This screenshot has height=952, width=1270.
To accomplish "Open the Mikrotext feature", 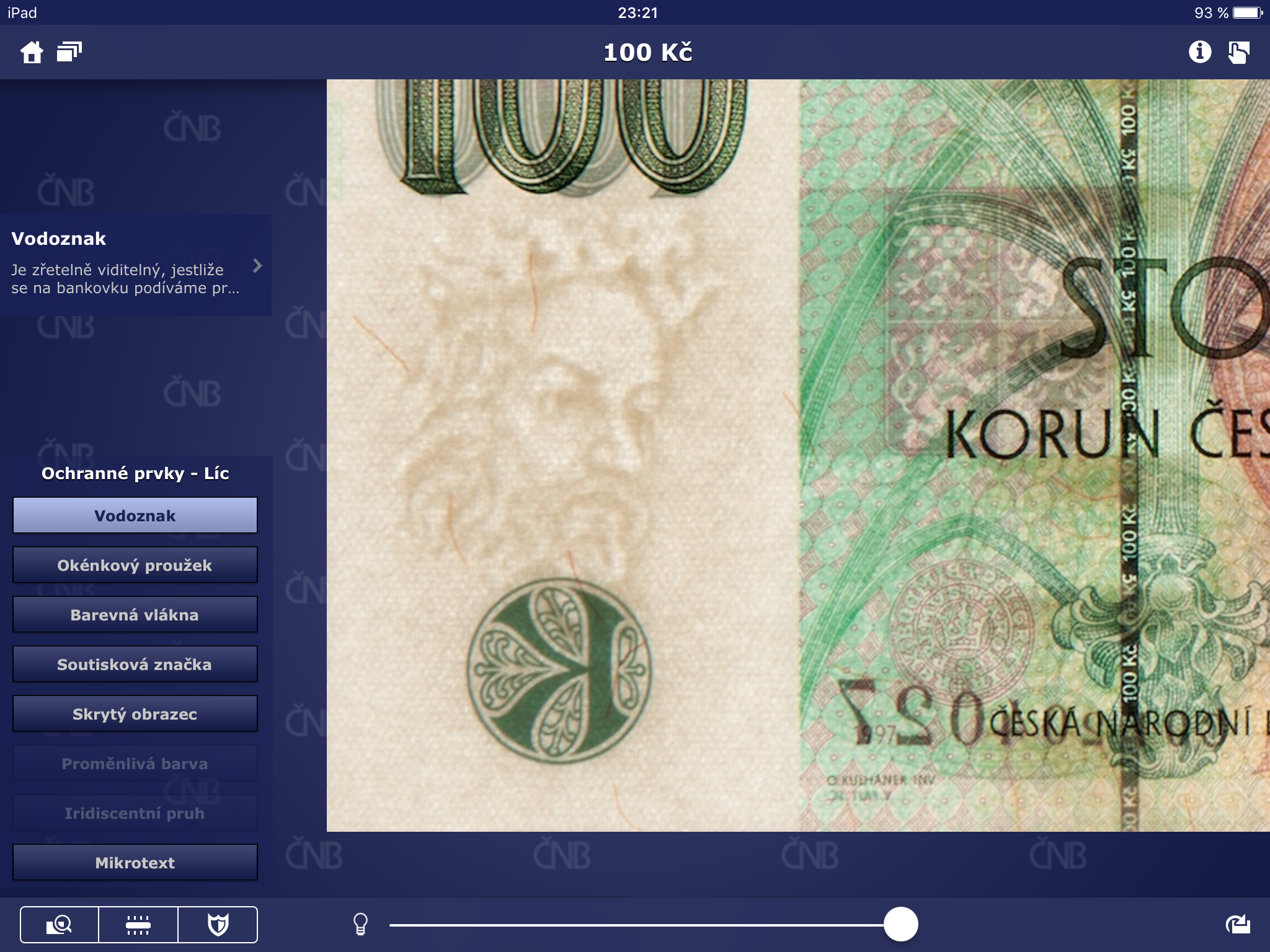I will [x=135, y=862].
